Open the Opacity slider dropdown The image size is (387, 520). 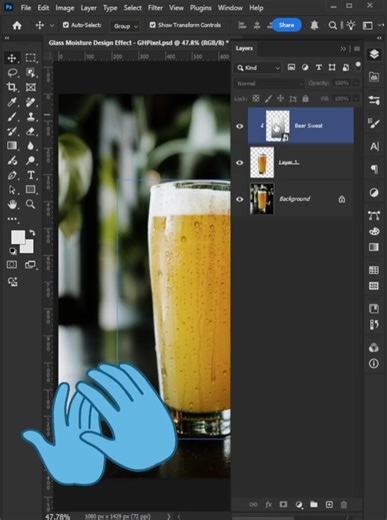[x=356, y=83]
